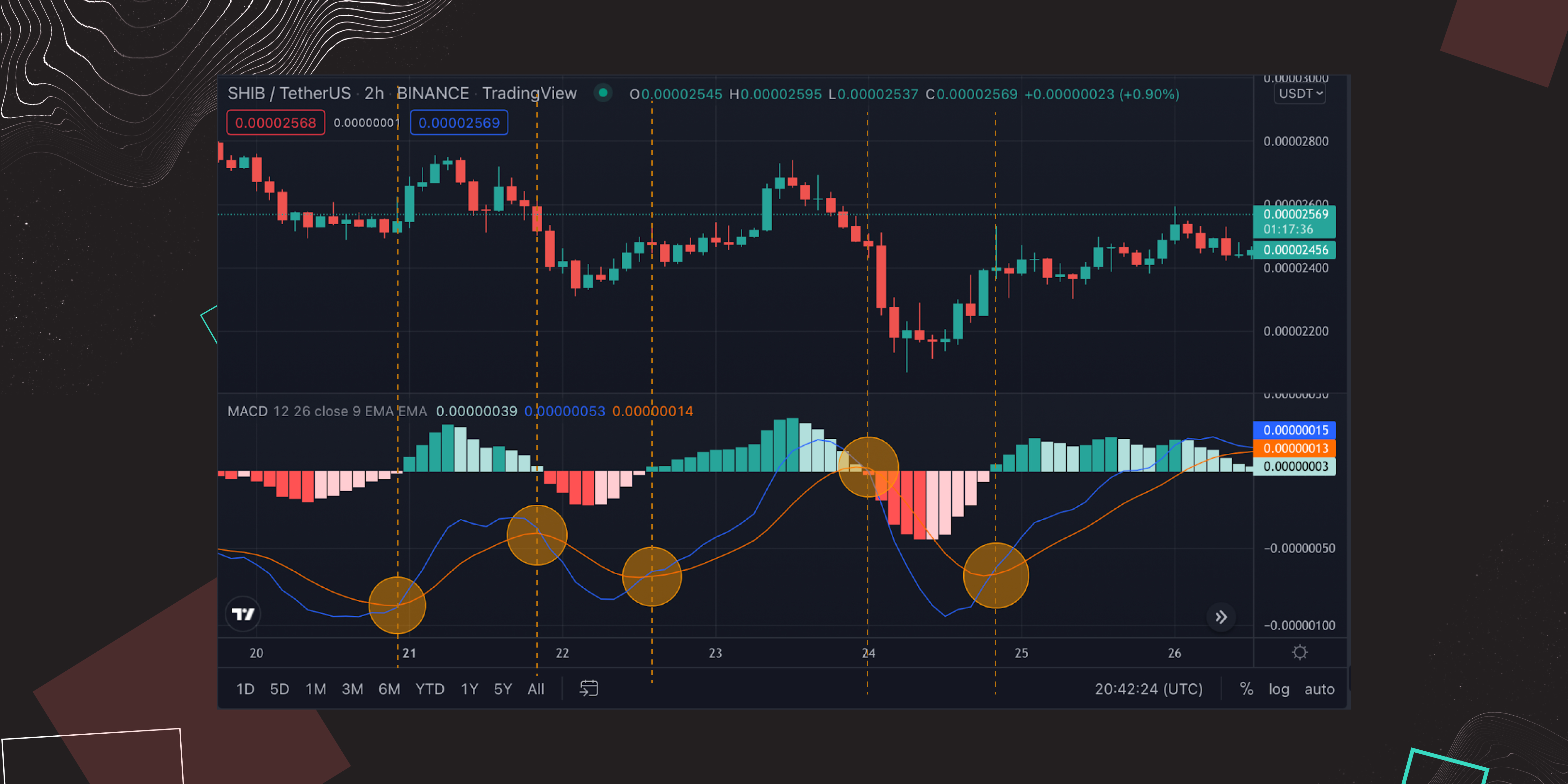Open the USDT currency dropdown

tap(1299, 94)
